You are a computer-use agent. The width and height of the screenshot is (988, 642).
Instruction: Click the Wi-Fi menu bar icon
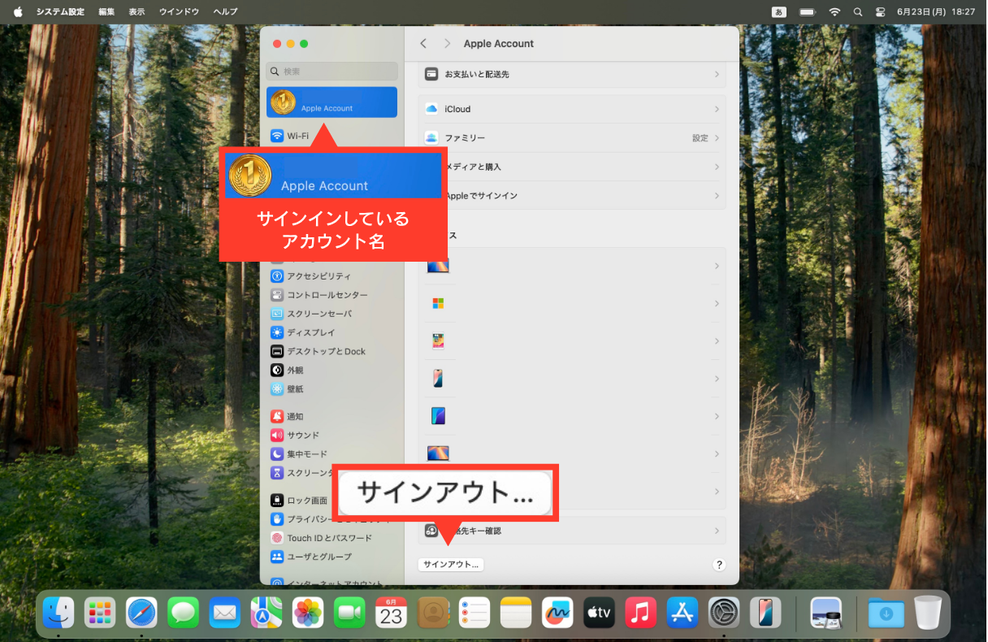(x=834, y=11)
